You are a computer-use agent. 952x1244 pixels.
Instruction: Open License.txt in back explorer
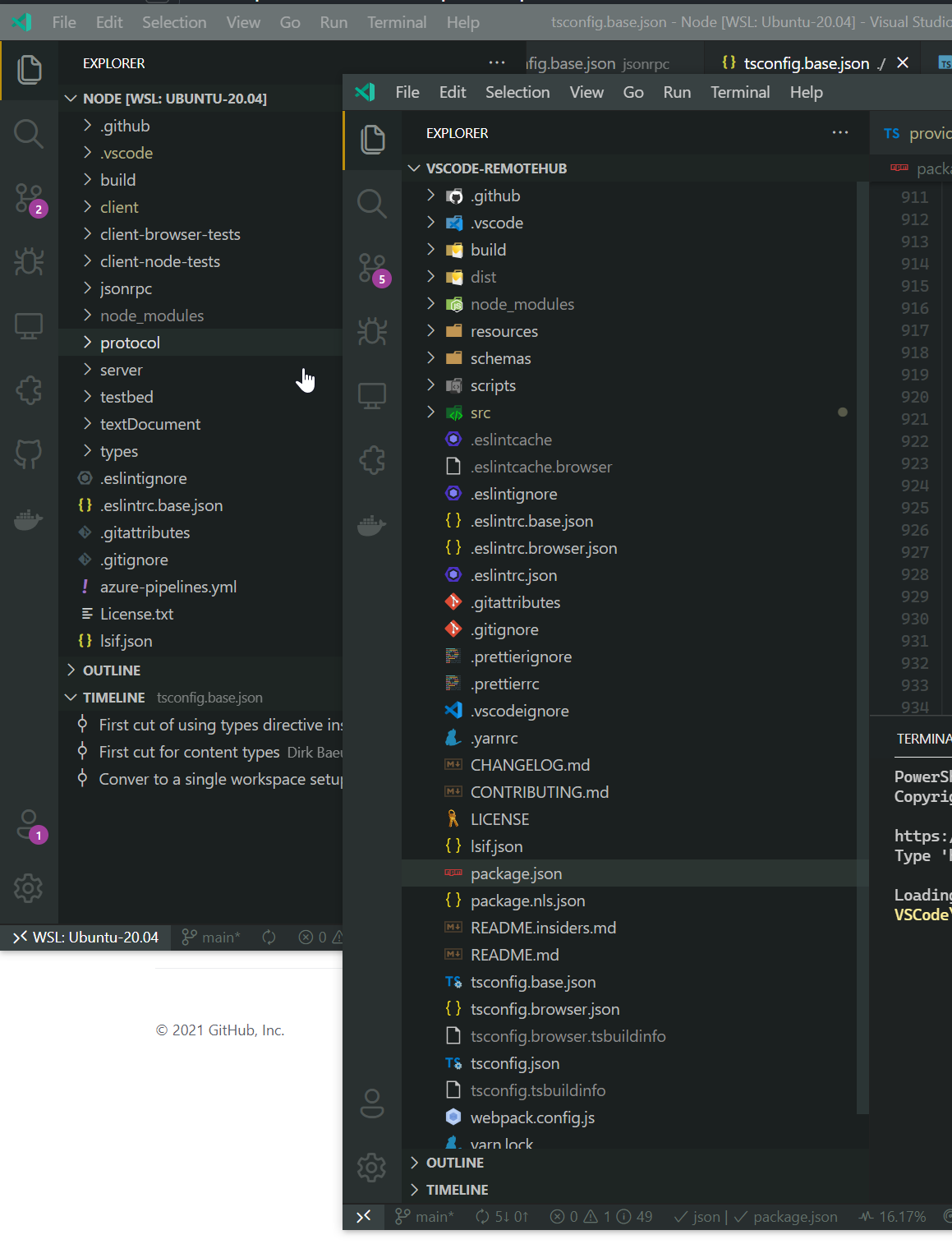click(200, 614)
